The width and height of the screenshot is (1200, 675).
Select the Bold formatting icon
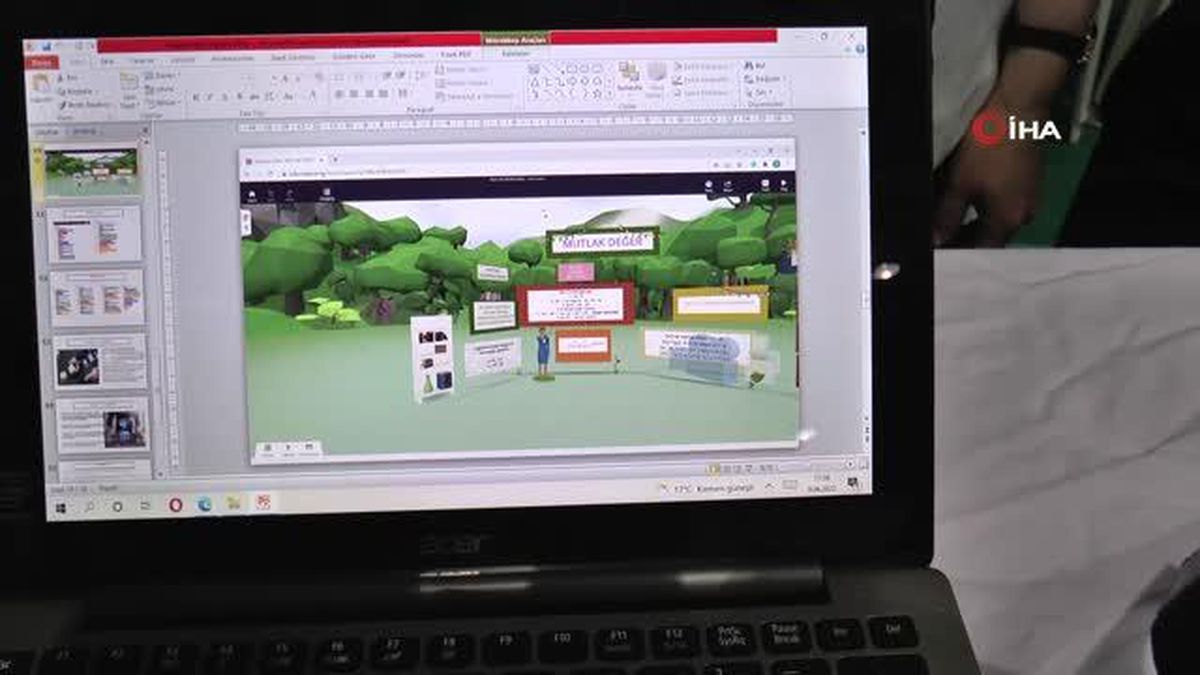point(197,97)
